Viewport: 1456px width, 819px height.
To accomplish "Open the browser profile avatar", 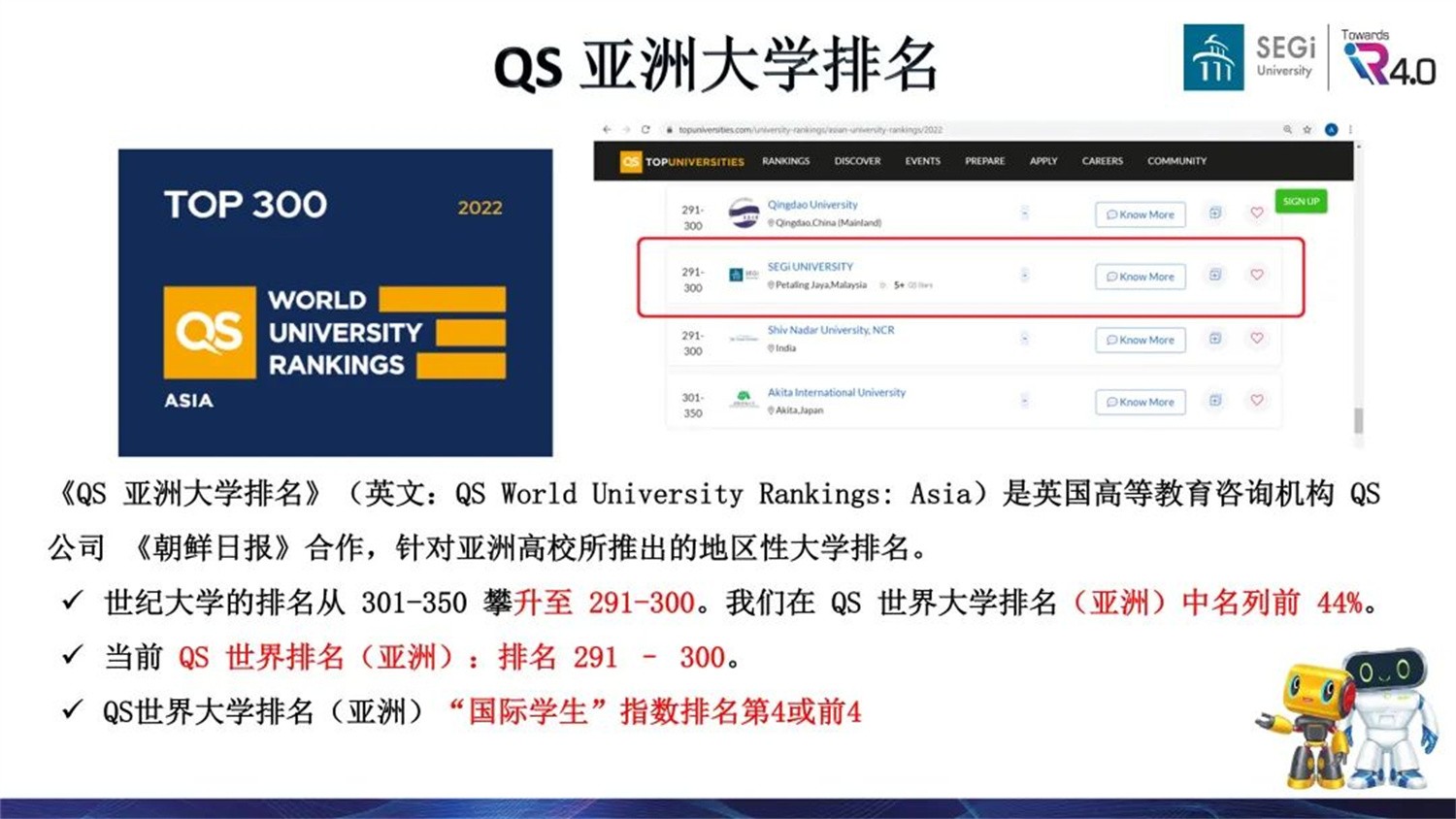I will pyautogui.click(x=1331, y=129).
